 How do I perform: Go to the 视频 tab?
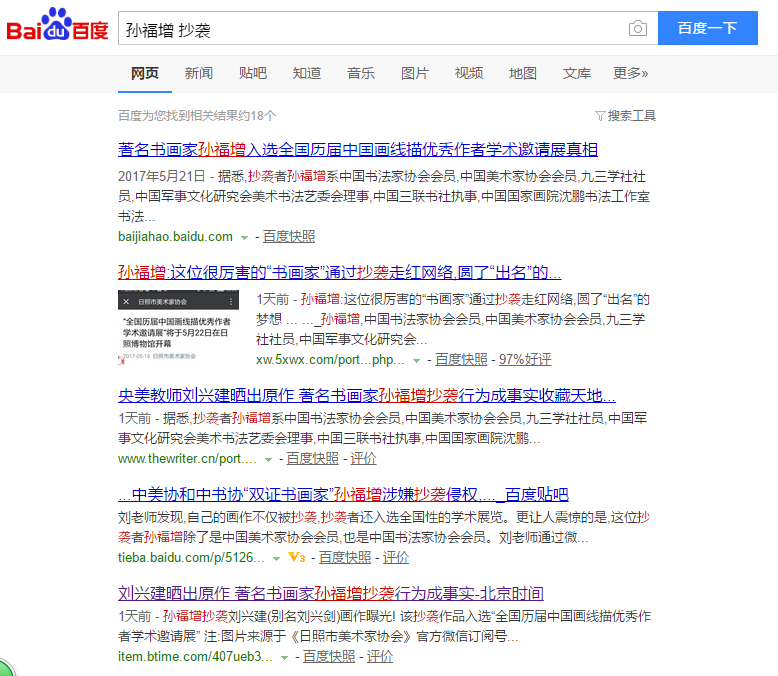[x=469, y=73]
